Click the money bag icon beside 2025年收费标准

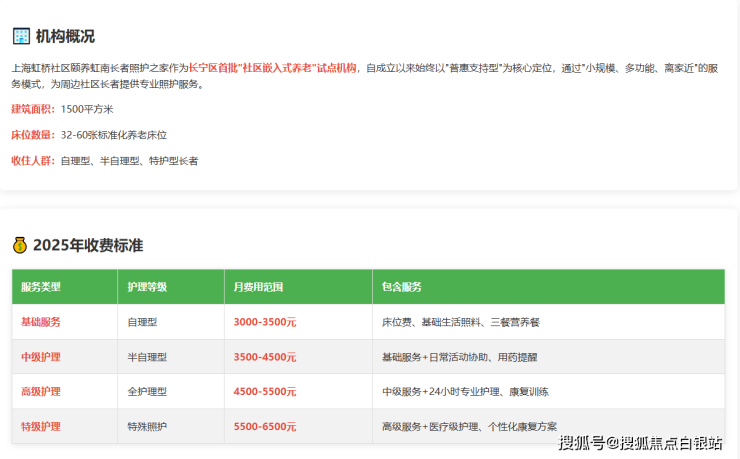[x=20, y=245]
